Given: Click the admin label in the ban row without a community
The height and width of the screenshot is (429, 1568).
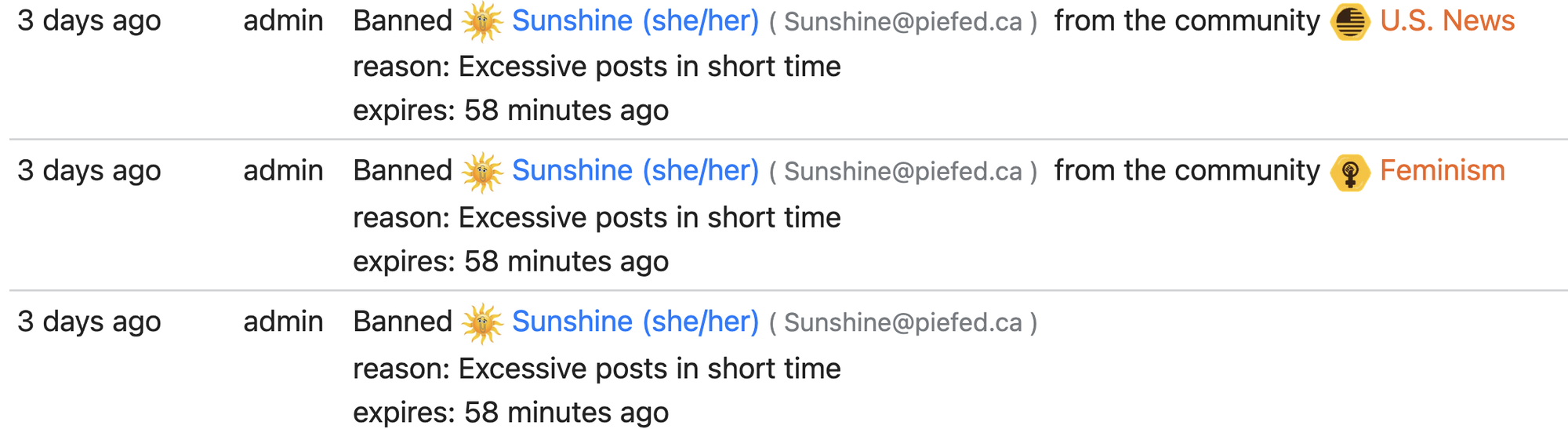Looking at the screenshot, I should click(283, 322).
